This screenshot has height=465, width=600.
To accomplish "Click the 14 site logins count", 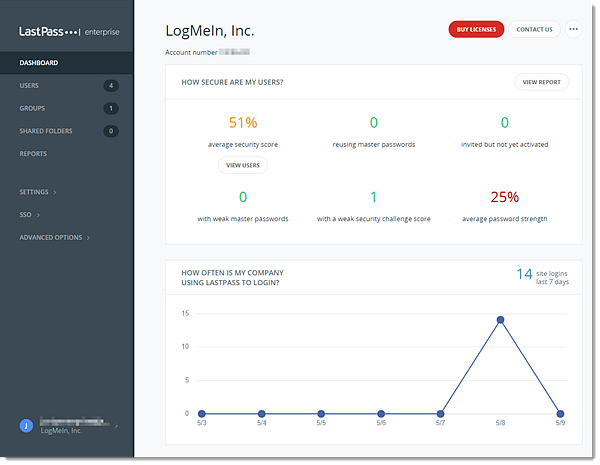I will (524, 274).
